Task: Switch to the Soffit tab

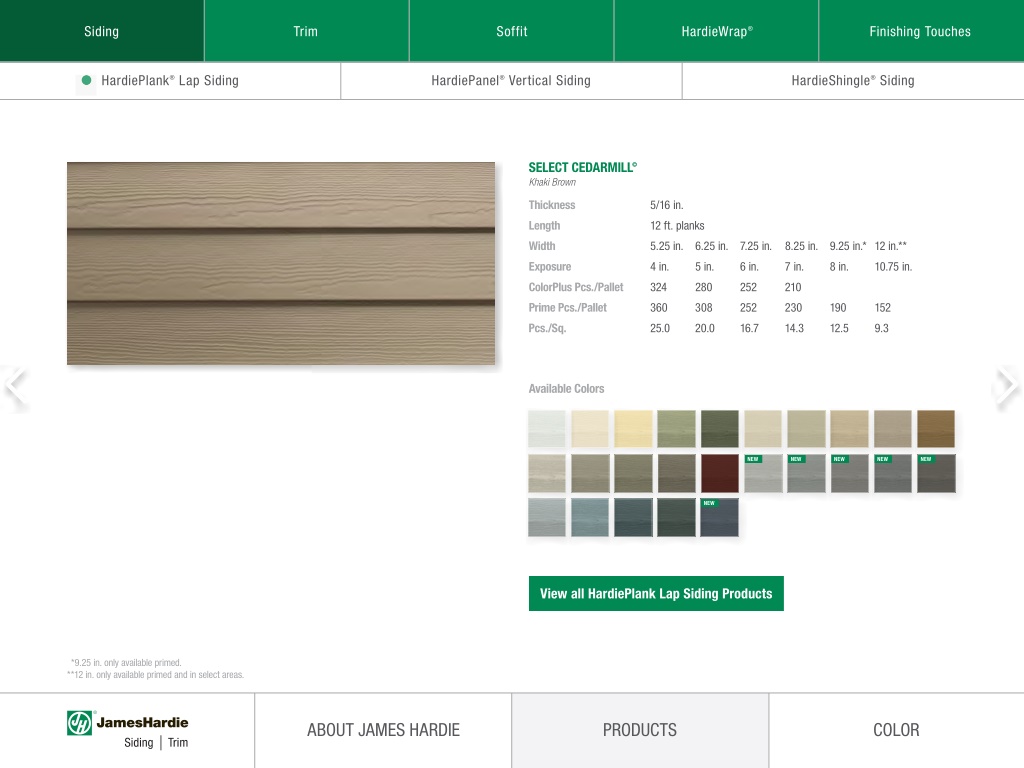Action: coord(511,31)
